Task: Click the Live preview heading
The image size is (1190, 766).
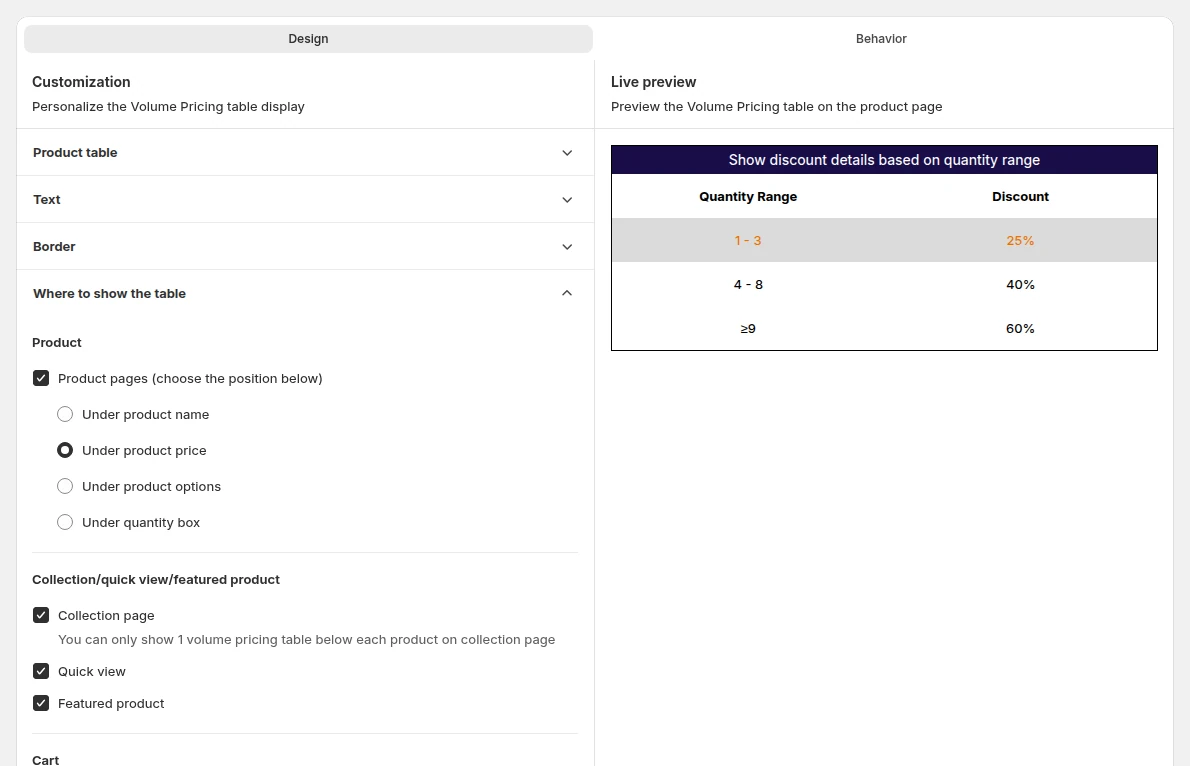Action: click(x=653, y=82)
